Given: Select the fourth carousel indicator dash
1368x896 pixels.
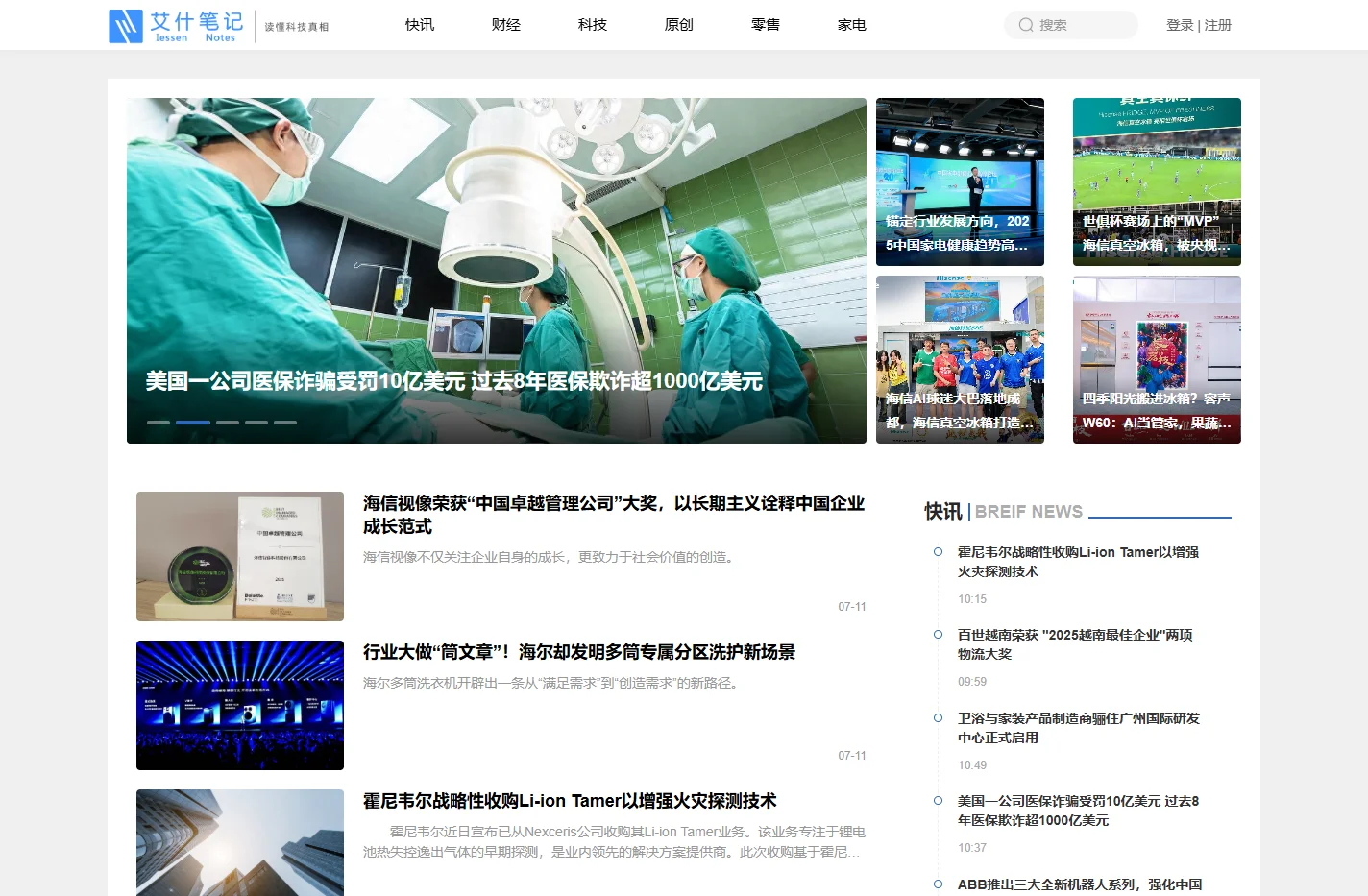Looking at the screenshot, I should [x=256, y=423].
